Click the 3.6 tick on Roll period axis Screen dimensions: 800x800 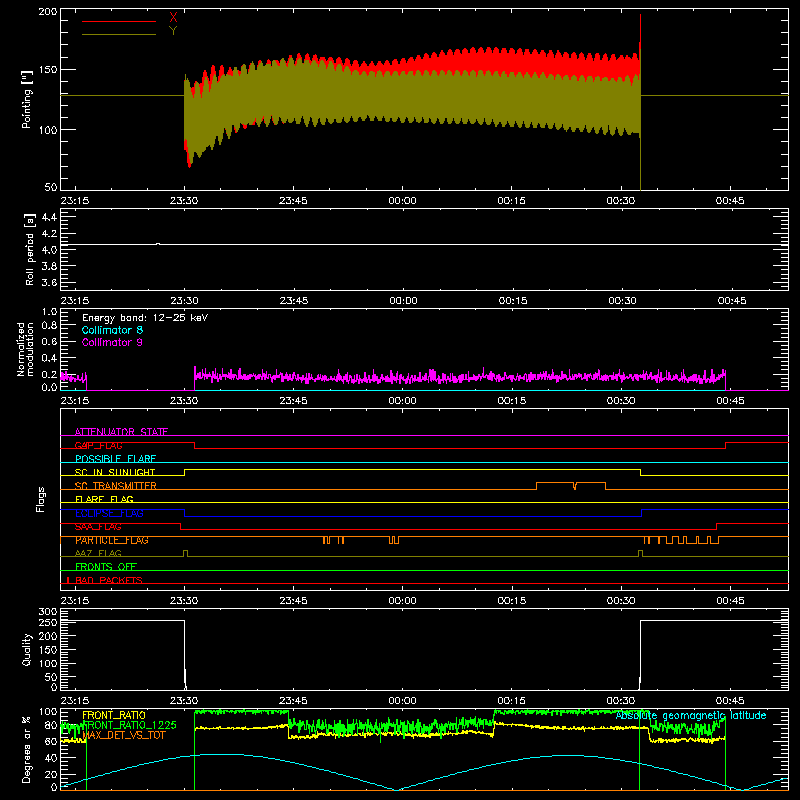pos(49,282)
